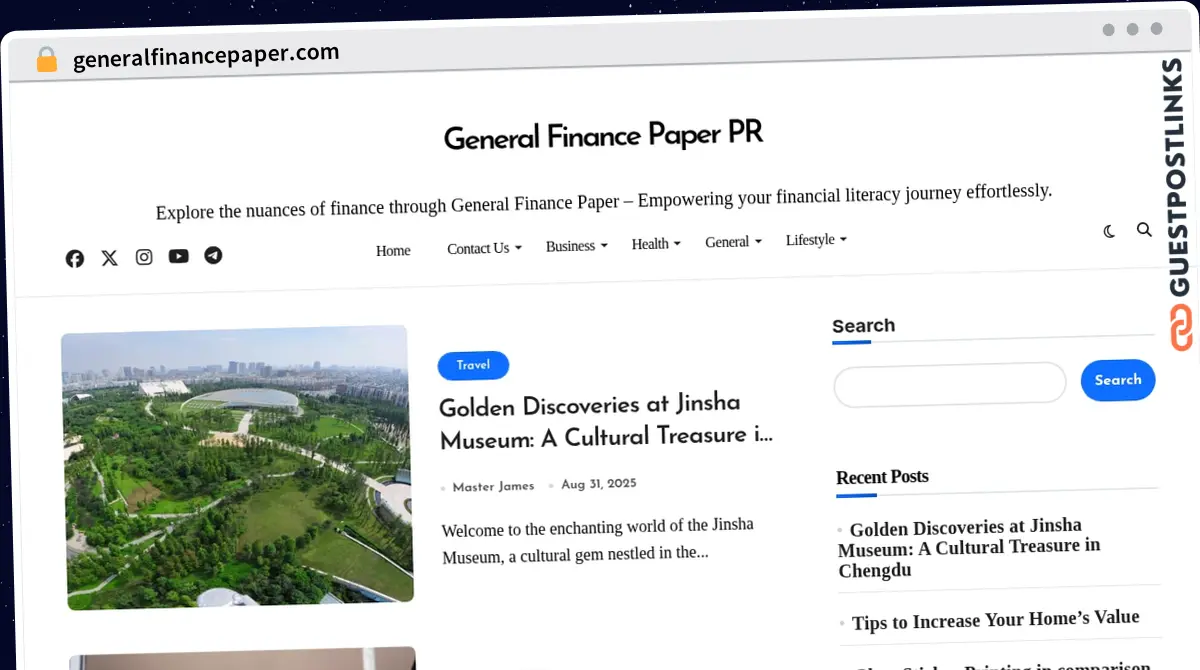Image resolution: width=1200 pixels, height=670 pixels.
Task: Open the Jinsha Museum aerial thumbnail
Action: [x=237, y=467]
